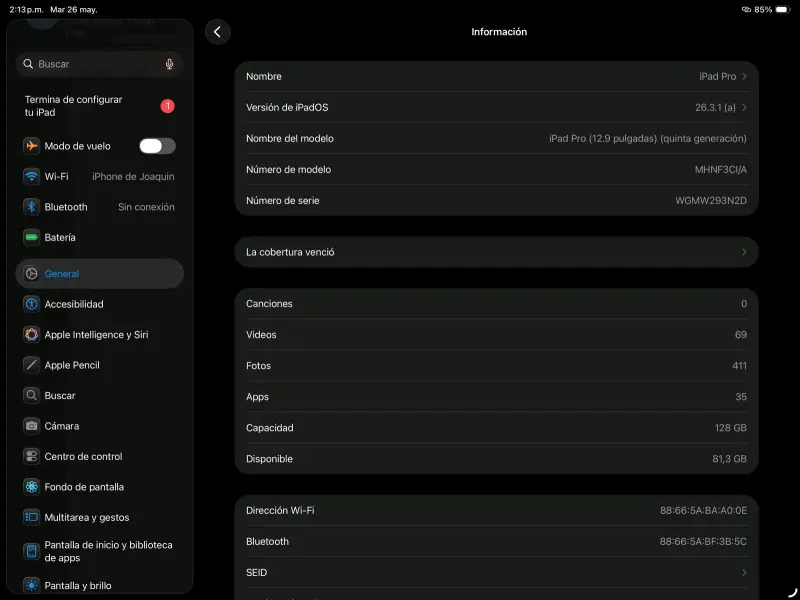Image resolution: width=800 pixels, height=600 pixels.
Task: Open Bluetooth settings in sidebar
Action: [100, 207]
